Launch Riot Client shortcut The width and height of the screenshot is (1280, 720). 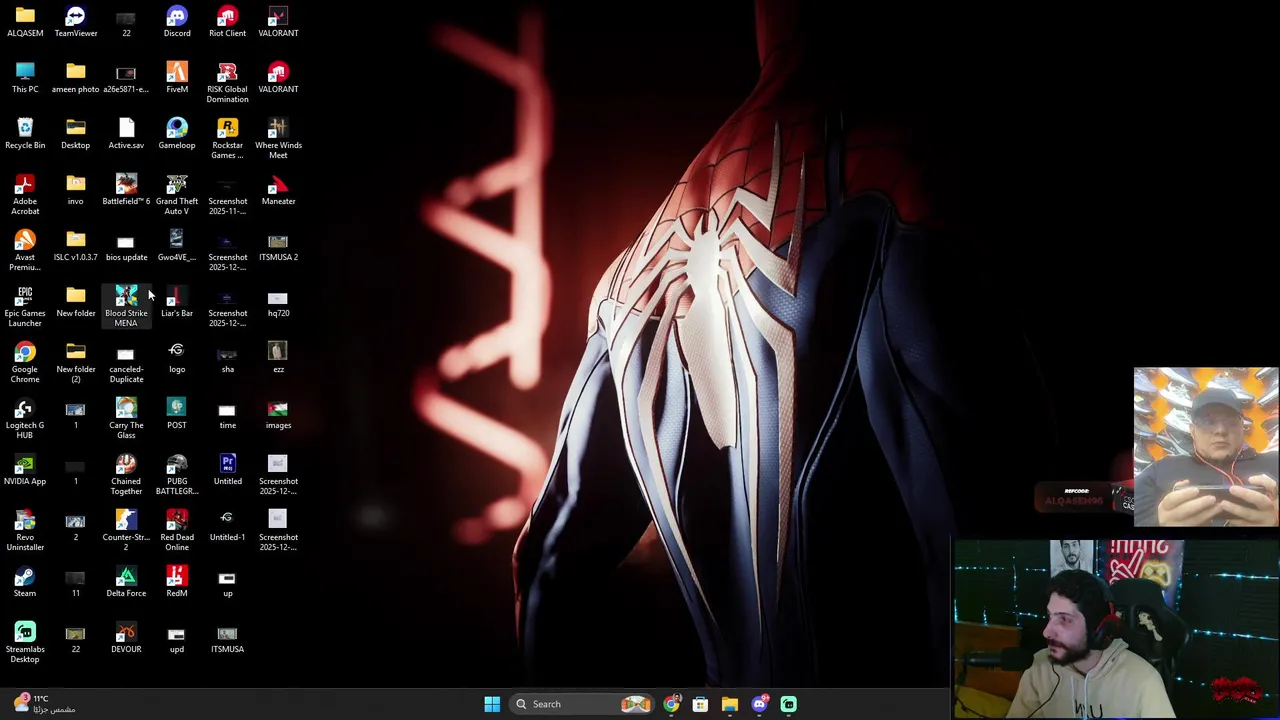point(227,21)
